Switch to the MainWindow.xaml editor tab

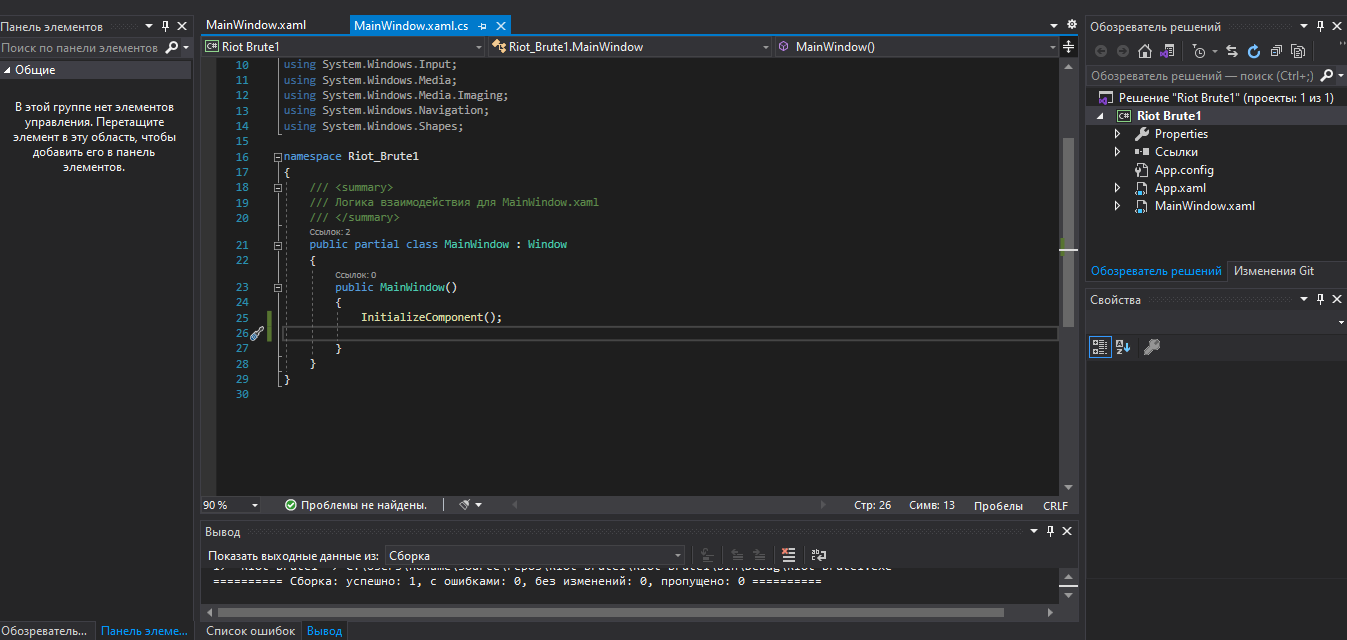pos(256,25)
